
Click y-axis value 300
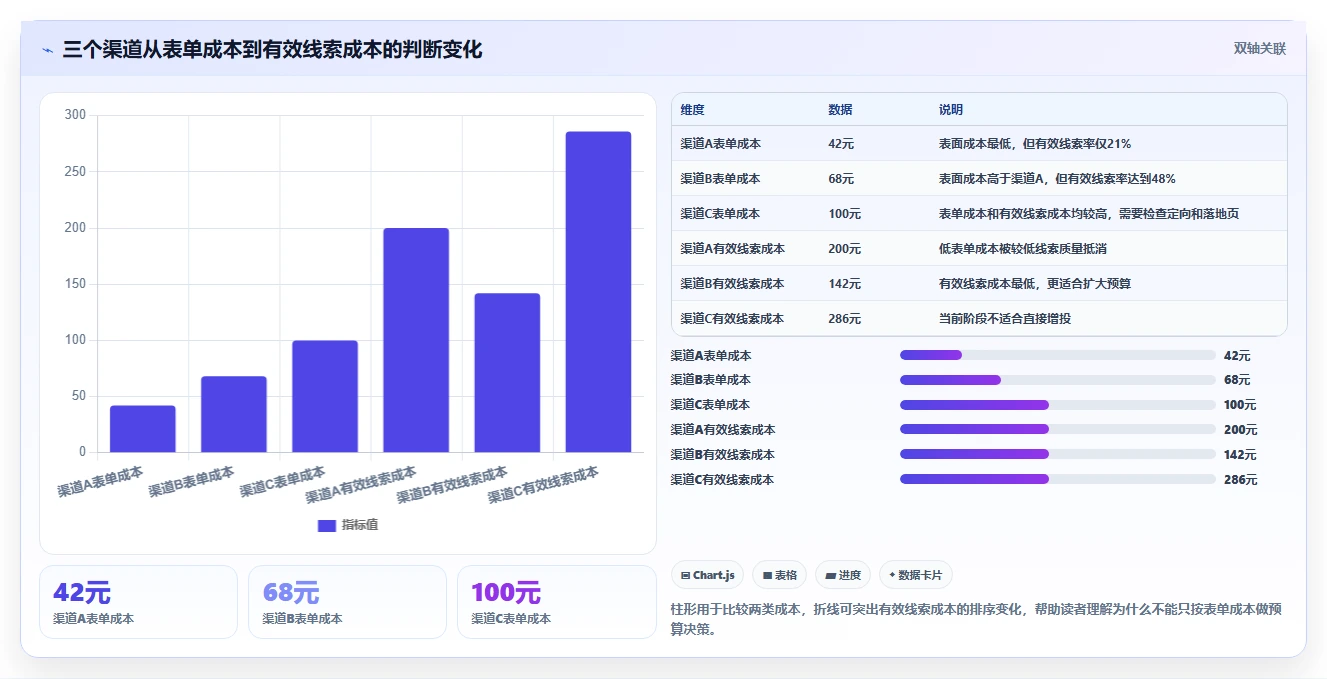click(75, 115)
